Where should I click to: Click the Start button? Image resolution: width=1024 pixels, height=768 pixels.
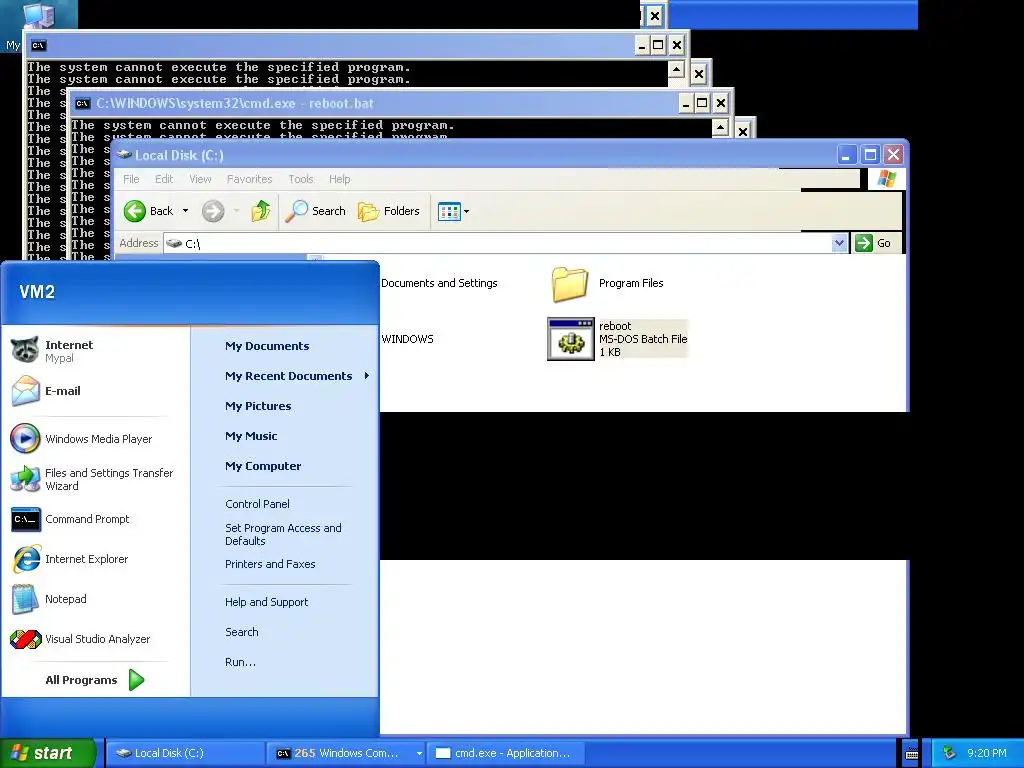(47, 753)
